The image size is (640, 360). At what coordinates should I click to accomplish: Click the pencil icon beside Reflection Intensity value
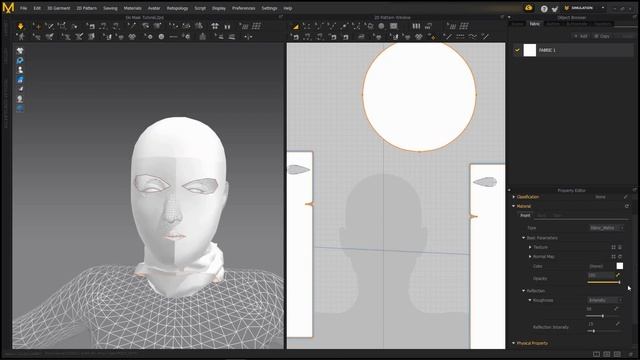tap(618, 324)
